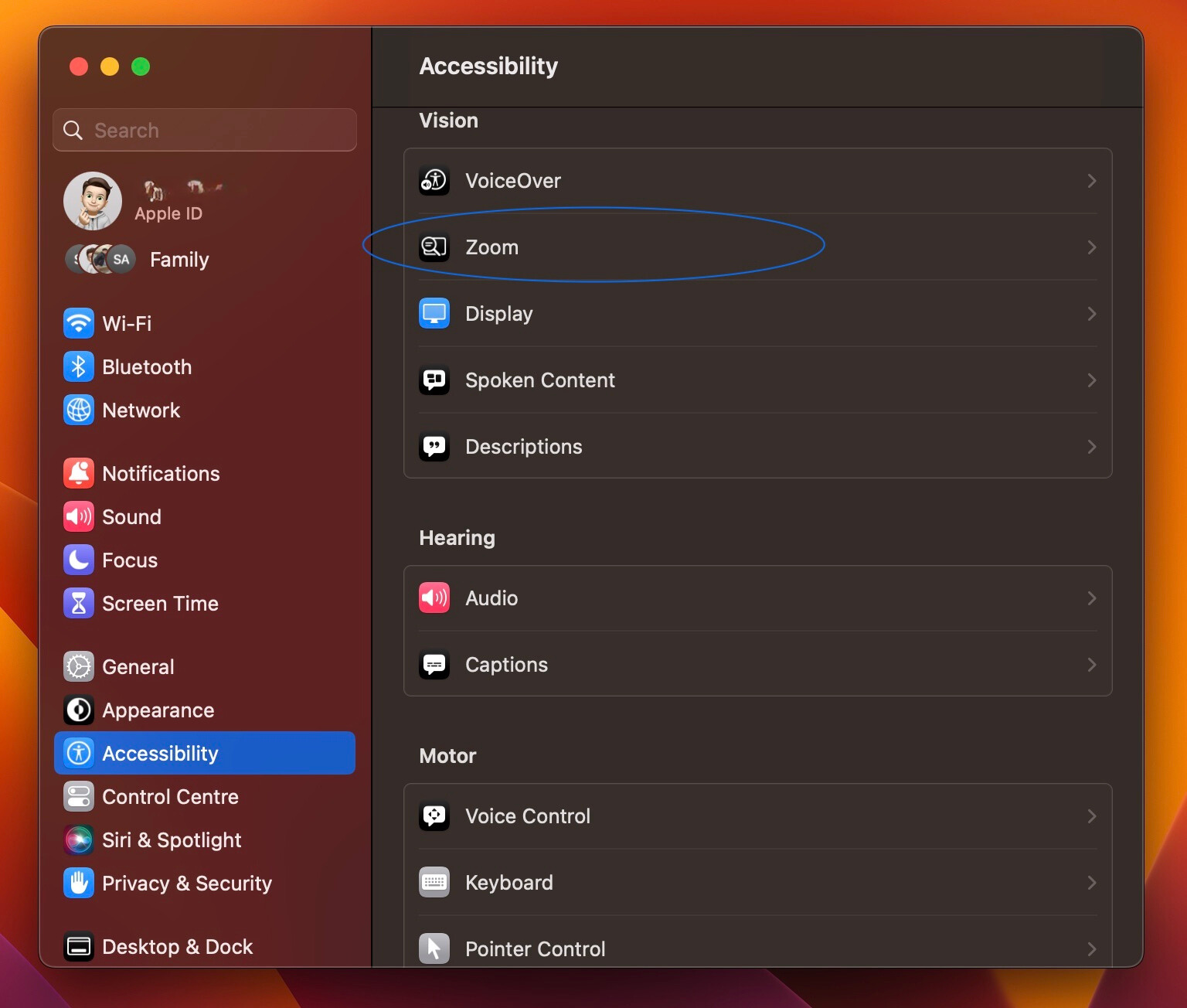Open Appearance settings pane
1187x1008 pixels.
(x=205, y=710)
